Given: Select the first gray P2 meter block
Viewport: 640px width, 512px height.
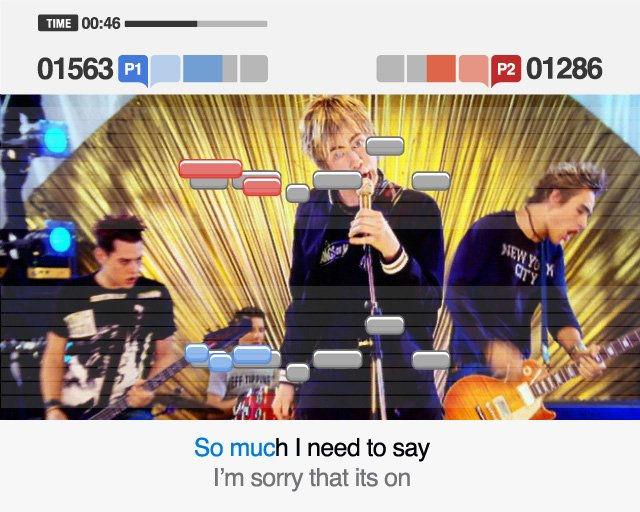Looking at the screenshot, I should click(391, 69).
